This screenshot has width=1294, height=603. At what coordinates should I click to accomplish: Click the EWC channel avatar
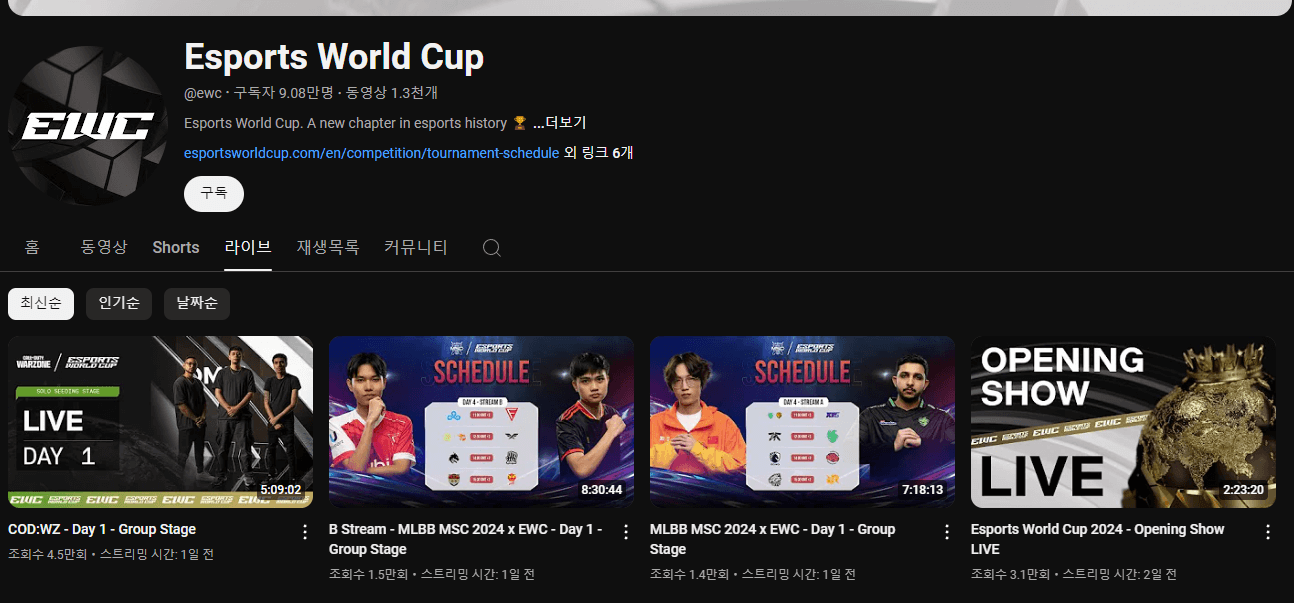point(88,125)
